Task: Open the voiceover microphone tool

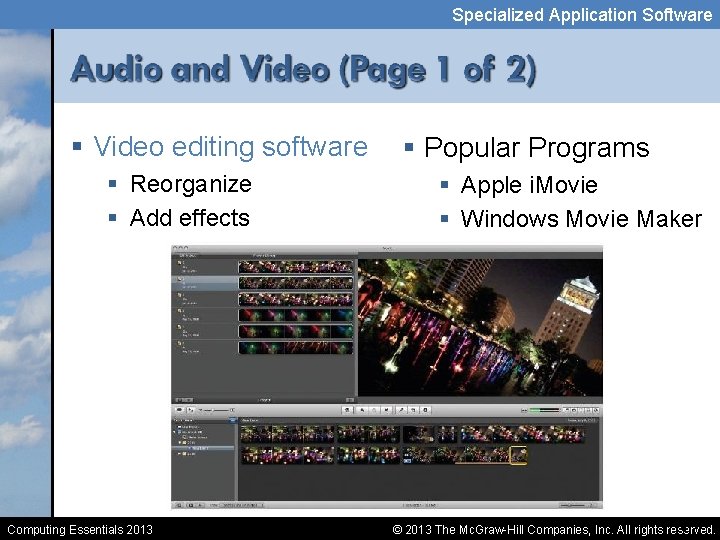Action: point(401,410)
